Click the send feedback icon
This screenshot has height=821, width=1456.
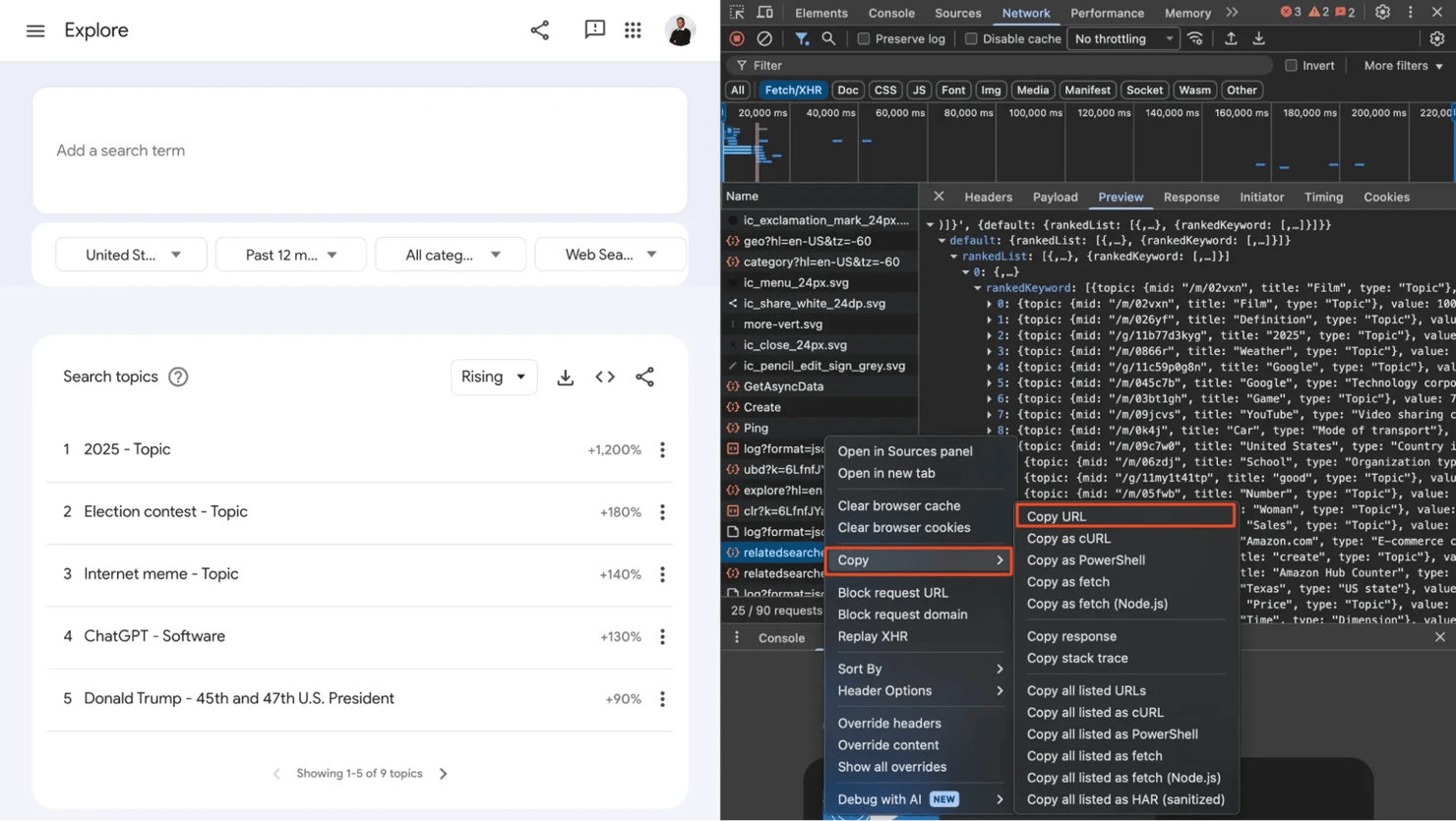tap(594, 29)
